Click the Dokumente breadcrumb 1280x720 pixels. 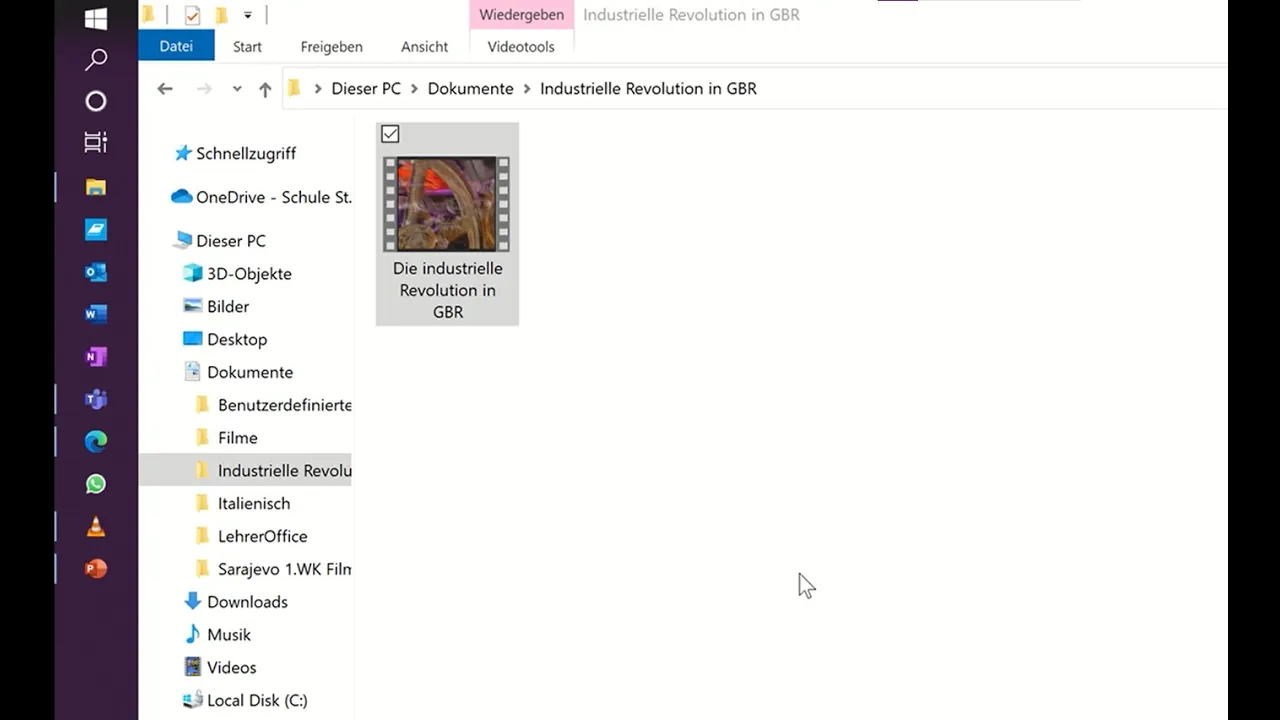tap(470, 89)
